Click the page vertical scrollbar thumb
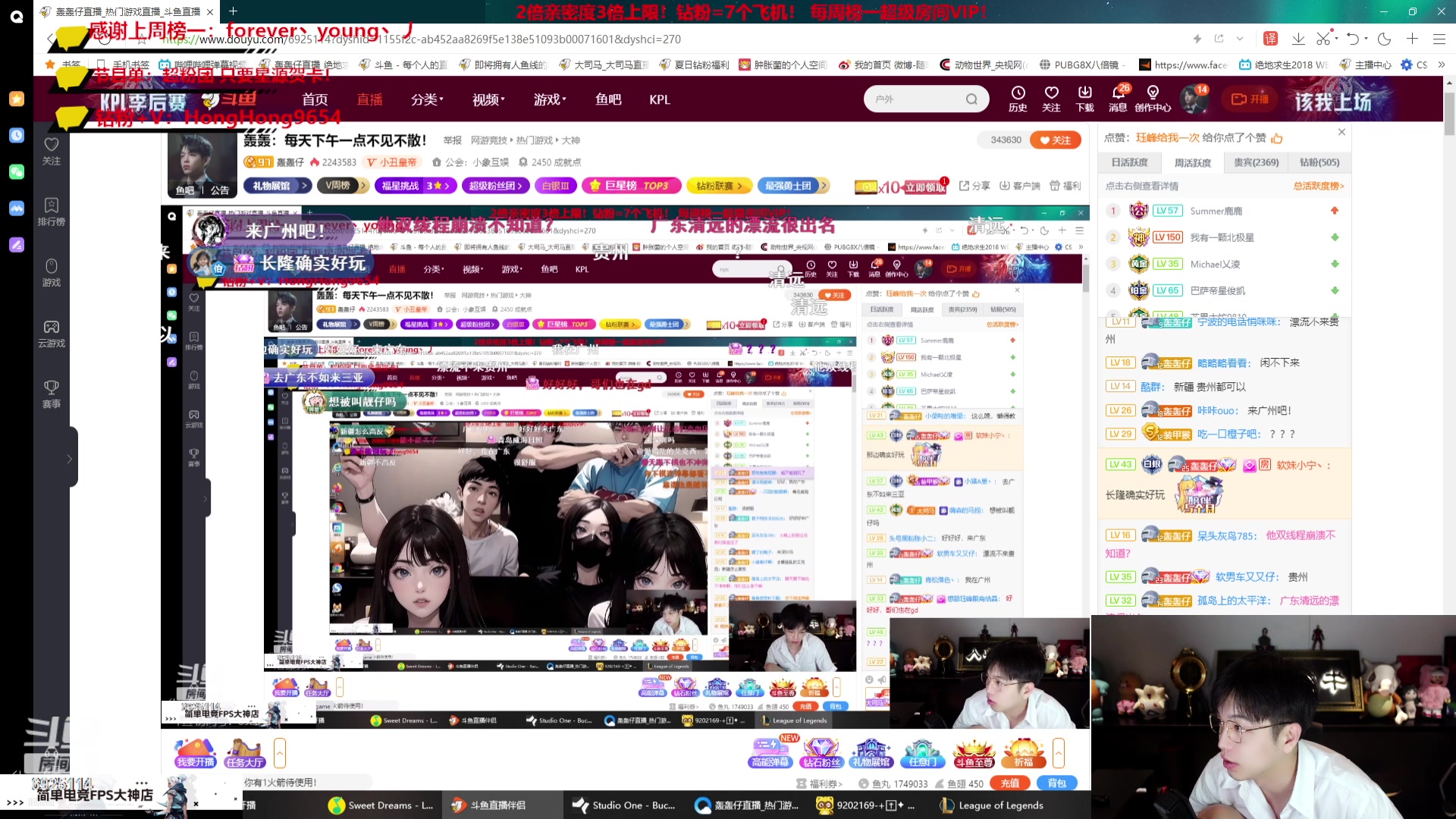The width and height of the screenshot is (1456, 819). coord(1449,114)
